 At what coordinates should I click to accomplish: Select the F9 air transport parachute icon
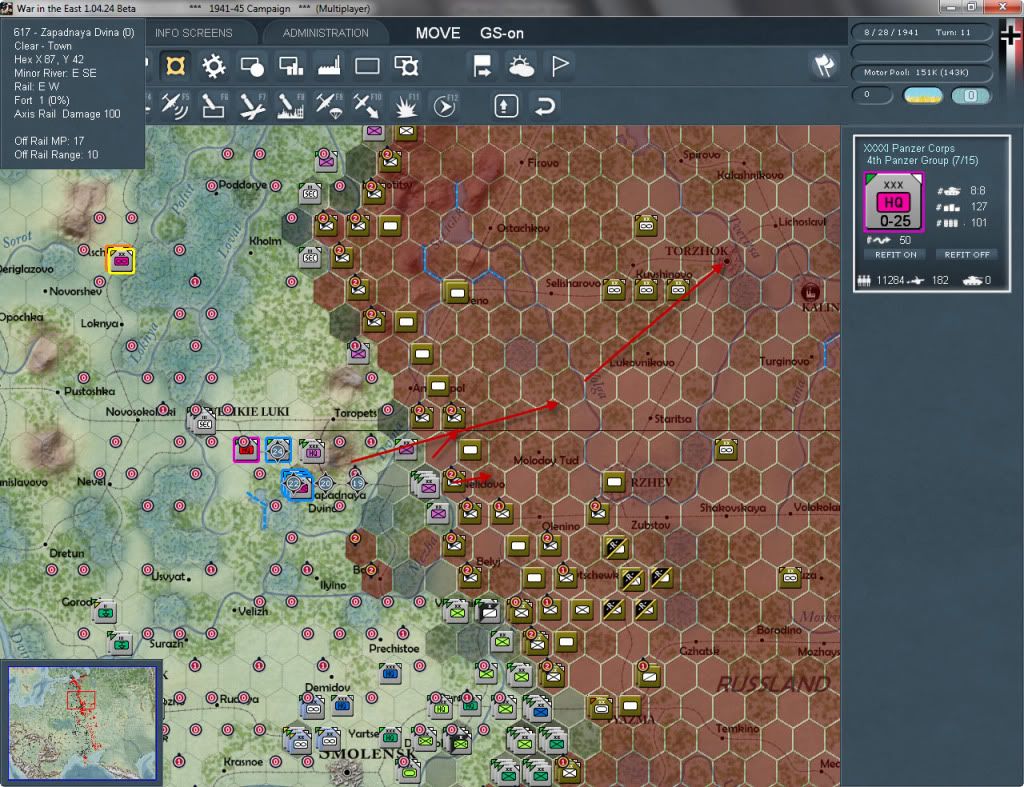click(x=329, y=106)
